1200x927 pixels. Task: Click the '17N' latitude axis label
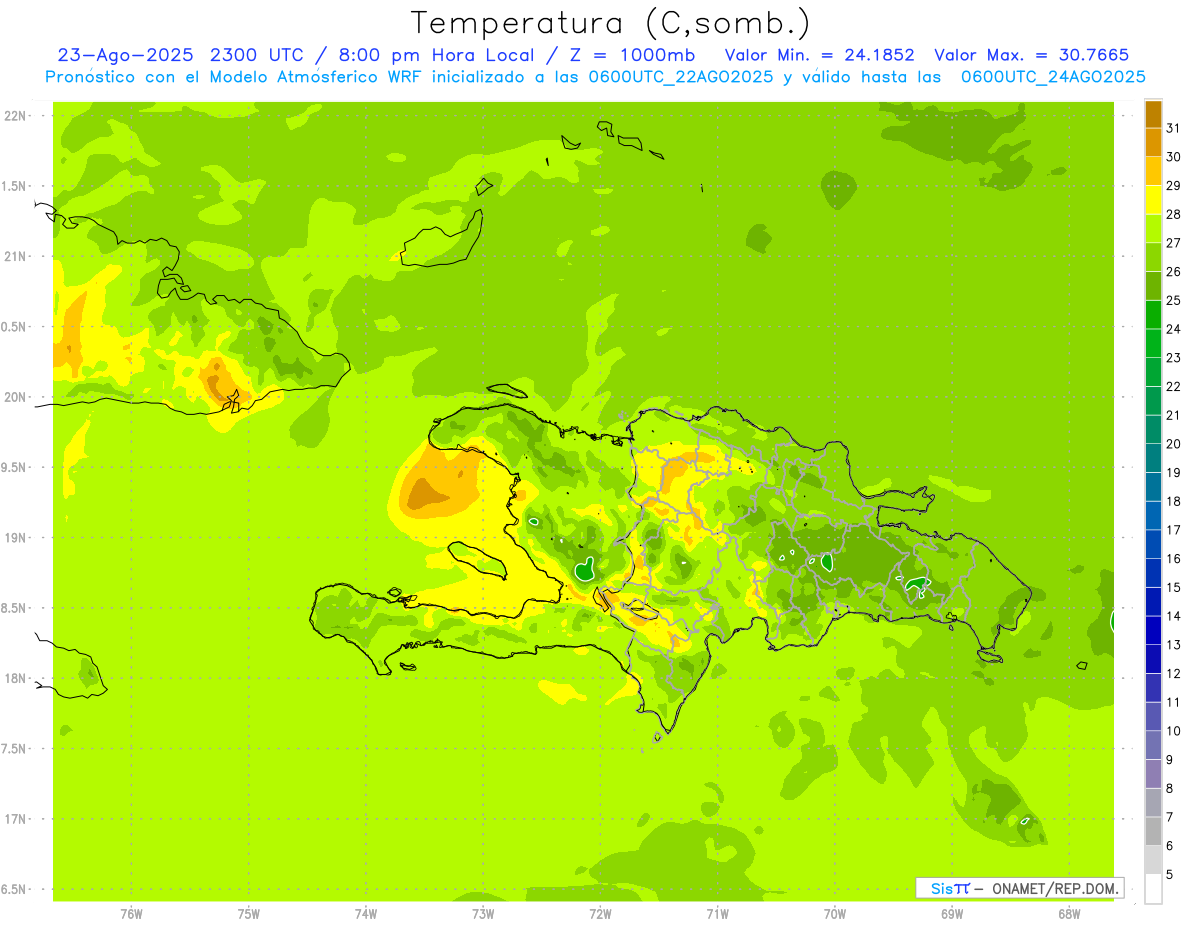[15, 819]
